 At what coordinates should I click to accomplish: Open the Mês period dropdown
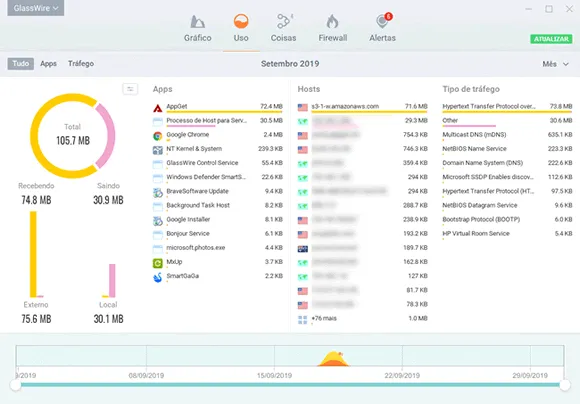pyautogui.click(x=555, y=64)
